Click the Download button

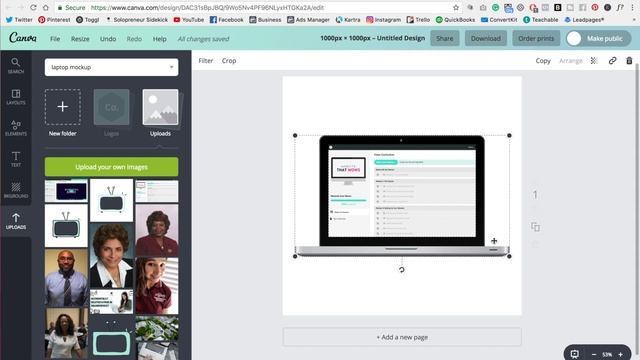(x=486, y=38)
